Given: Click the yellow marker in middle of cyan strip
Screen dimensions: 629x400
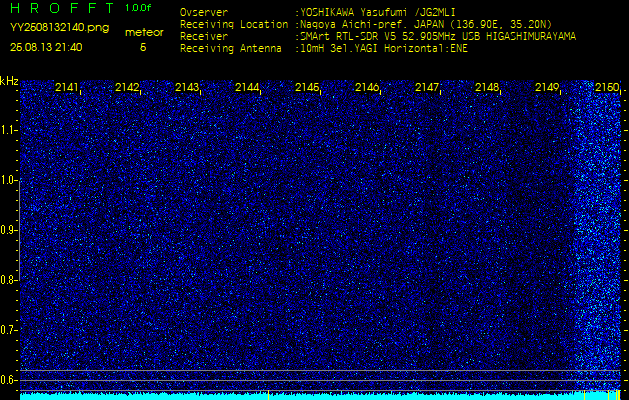Looking at the screenshot, I should 268,395.
